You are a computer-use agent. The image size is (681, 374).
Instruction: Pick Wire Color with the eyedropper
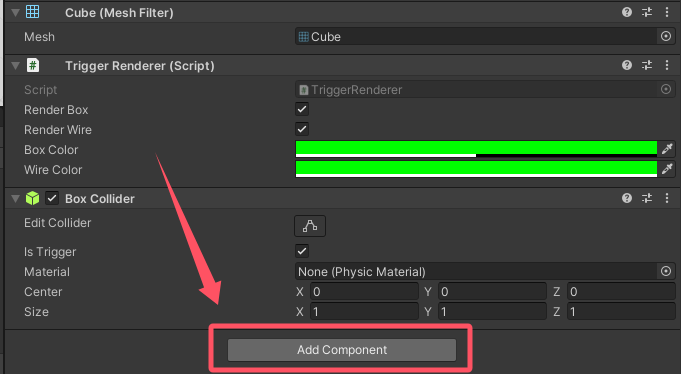click(667, 169)
